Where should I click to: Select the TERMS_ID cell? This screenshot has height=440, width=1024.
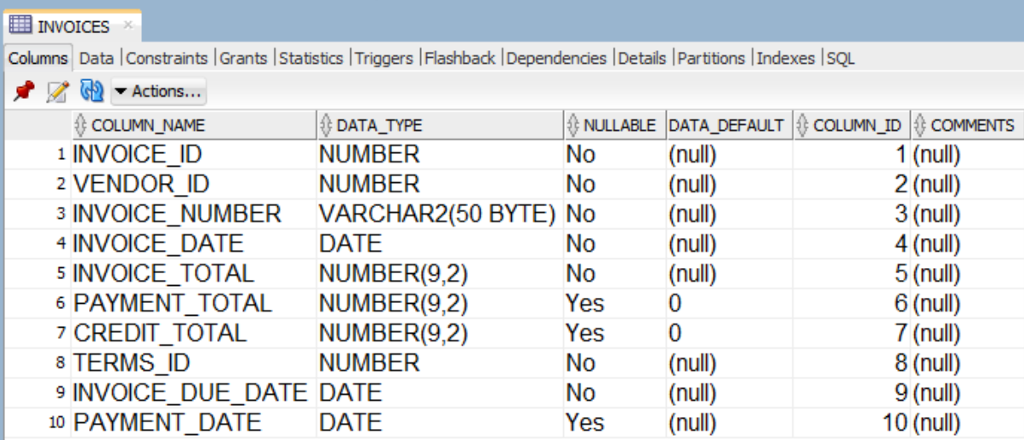pyautogui.click(x=193, y=363)
